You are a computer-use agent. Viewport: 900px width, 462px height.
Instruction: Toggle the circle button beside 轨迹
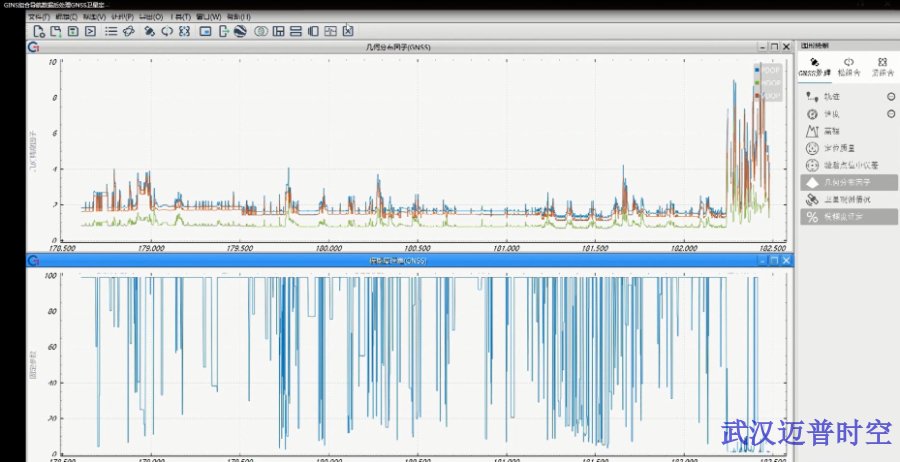pos(891,97)
